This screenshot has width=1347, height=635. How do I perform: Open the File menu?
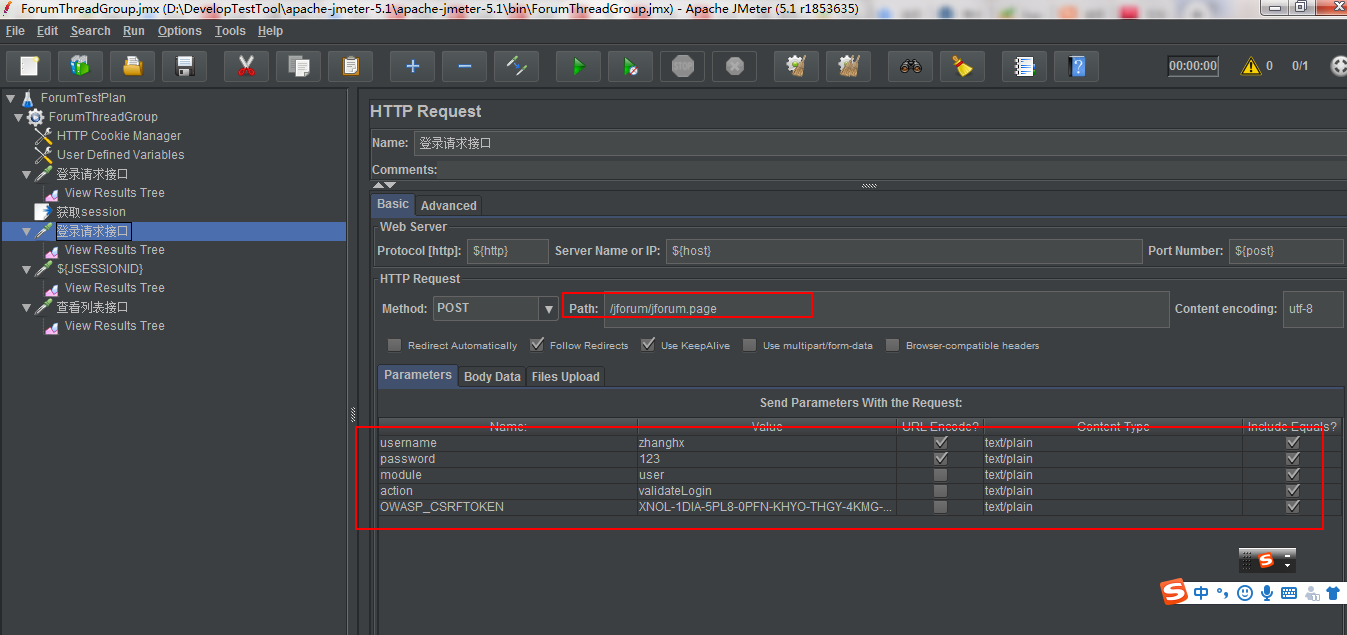(15, 31)
